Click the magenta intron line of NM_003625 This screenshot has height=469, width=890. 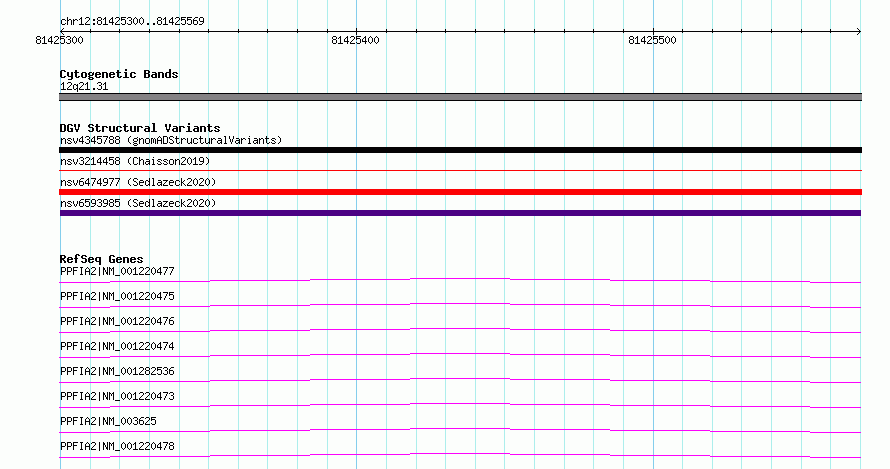[460, 429]
